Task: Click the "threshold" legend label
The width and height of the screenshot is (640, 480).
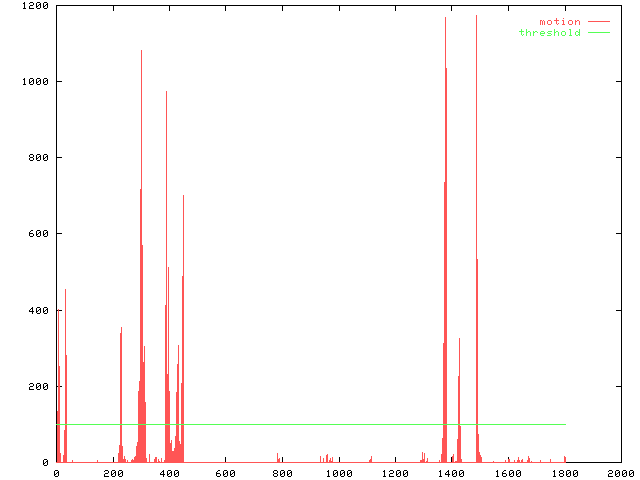Action: coord(549,33)
